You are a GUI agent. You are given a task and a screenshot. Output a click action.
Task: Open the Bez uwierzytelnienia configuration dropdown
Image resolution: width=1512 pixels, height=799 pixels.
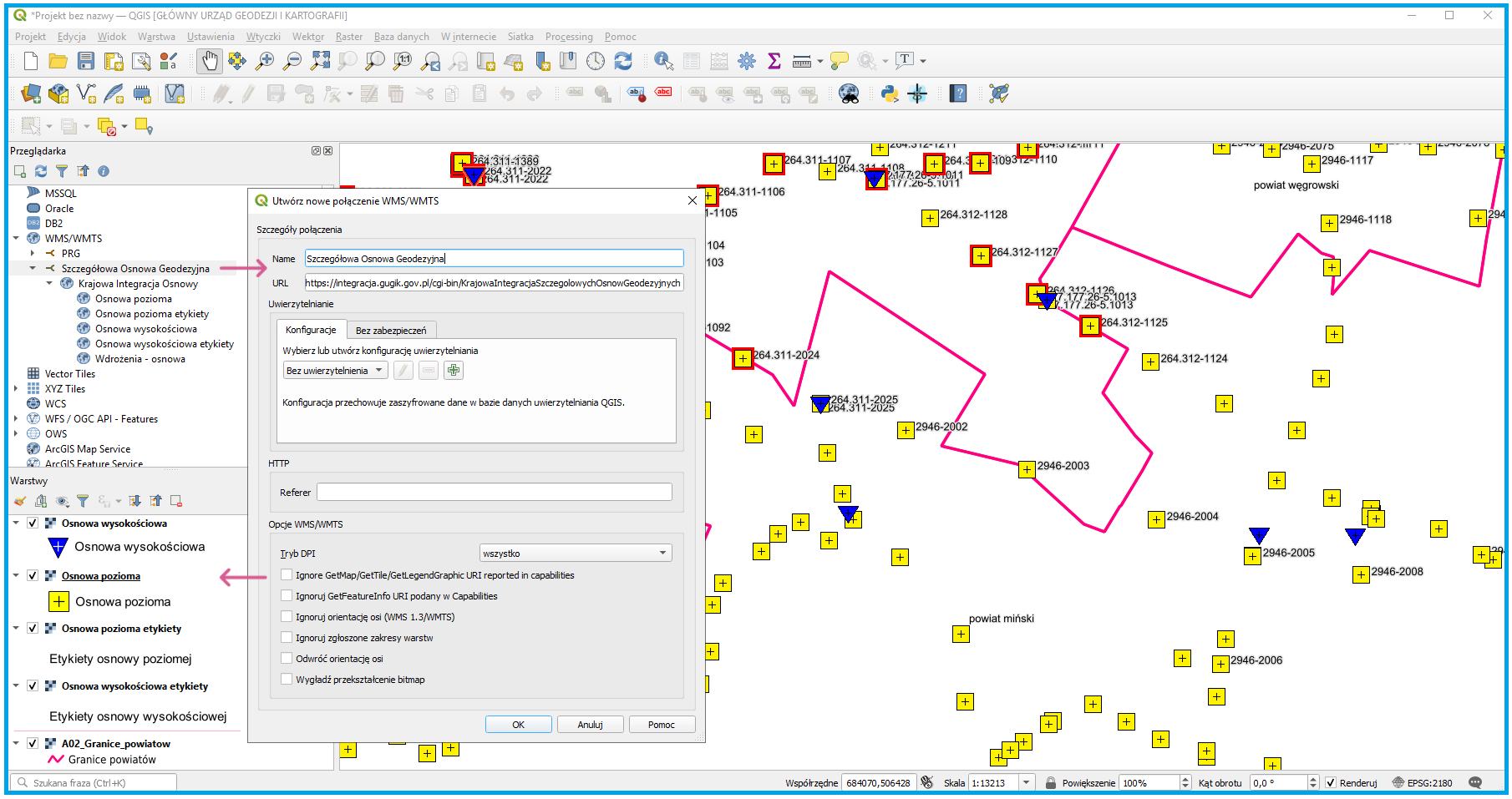point(334,370)
